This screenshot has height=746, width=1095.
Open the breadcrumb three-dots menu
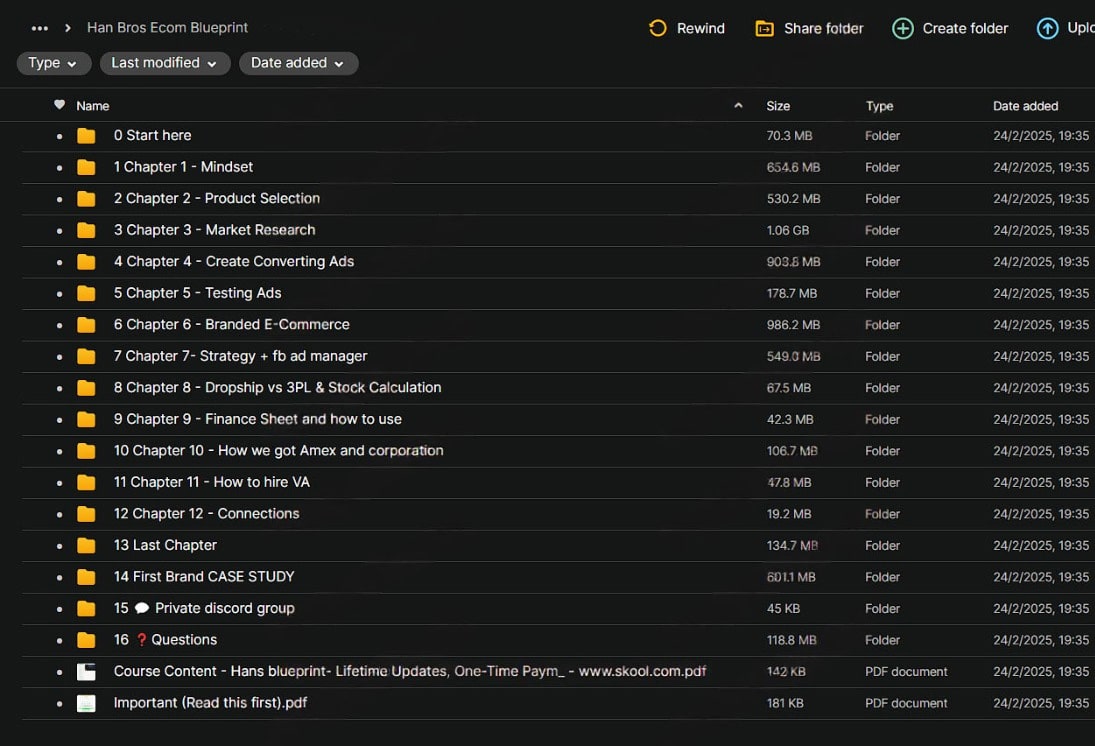[40, 28]
